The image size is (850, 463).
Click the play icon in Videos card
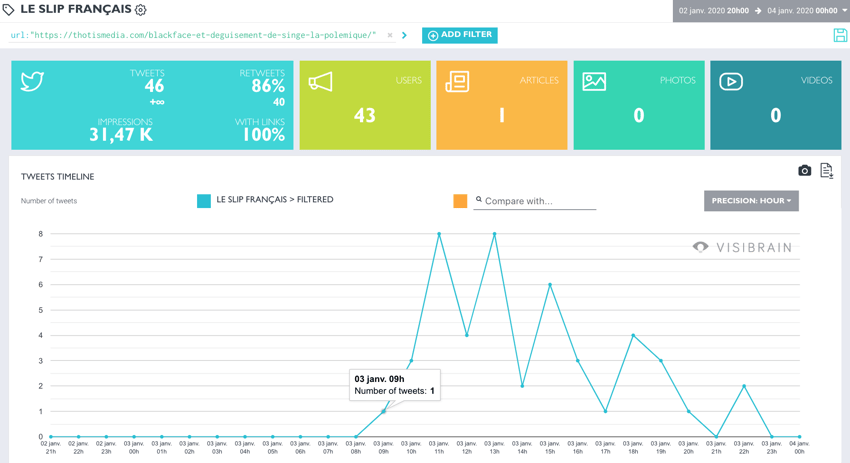tap(731, 81)
